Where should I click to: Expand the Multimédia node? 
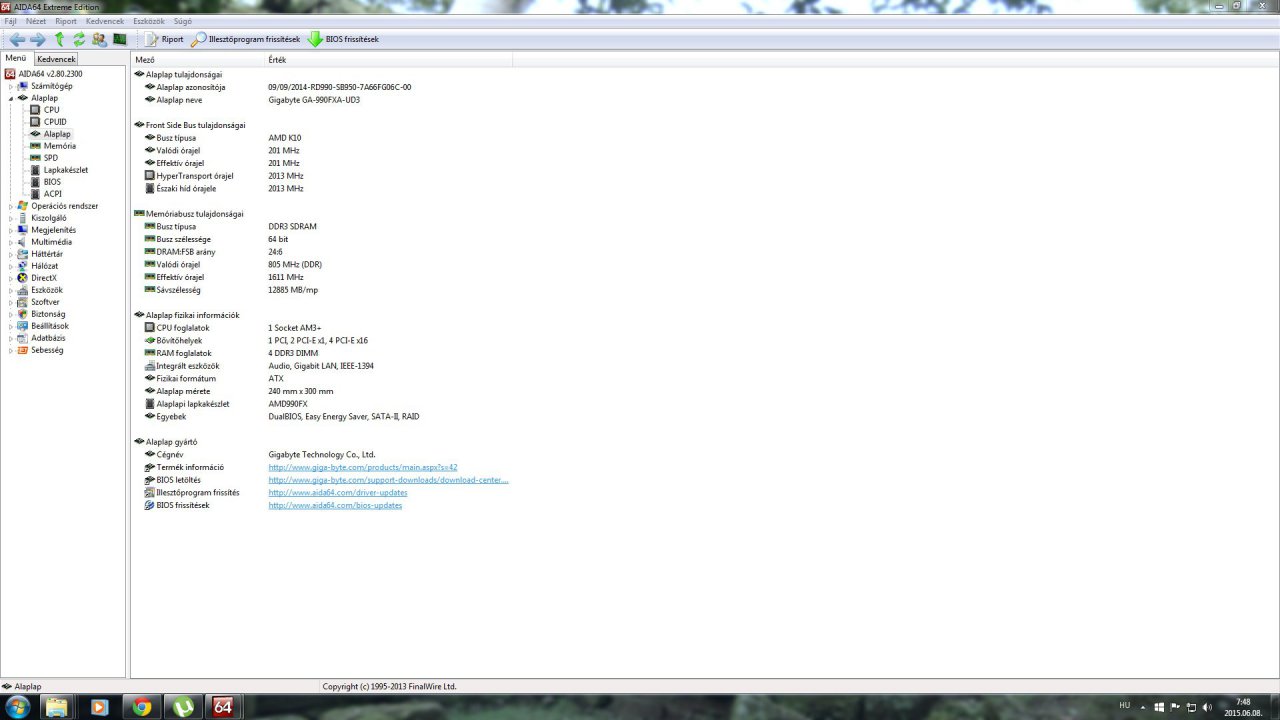pos(11,242)
